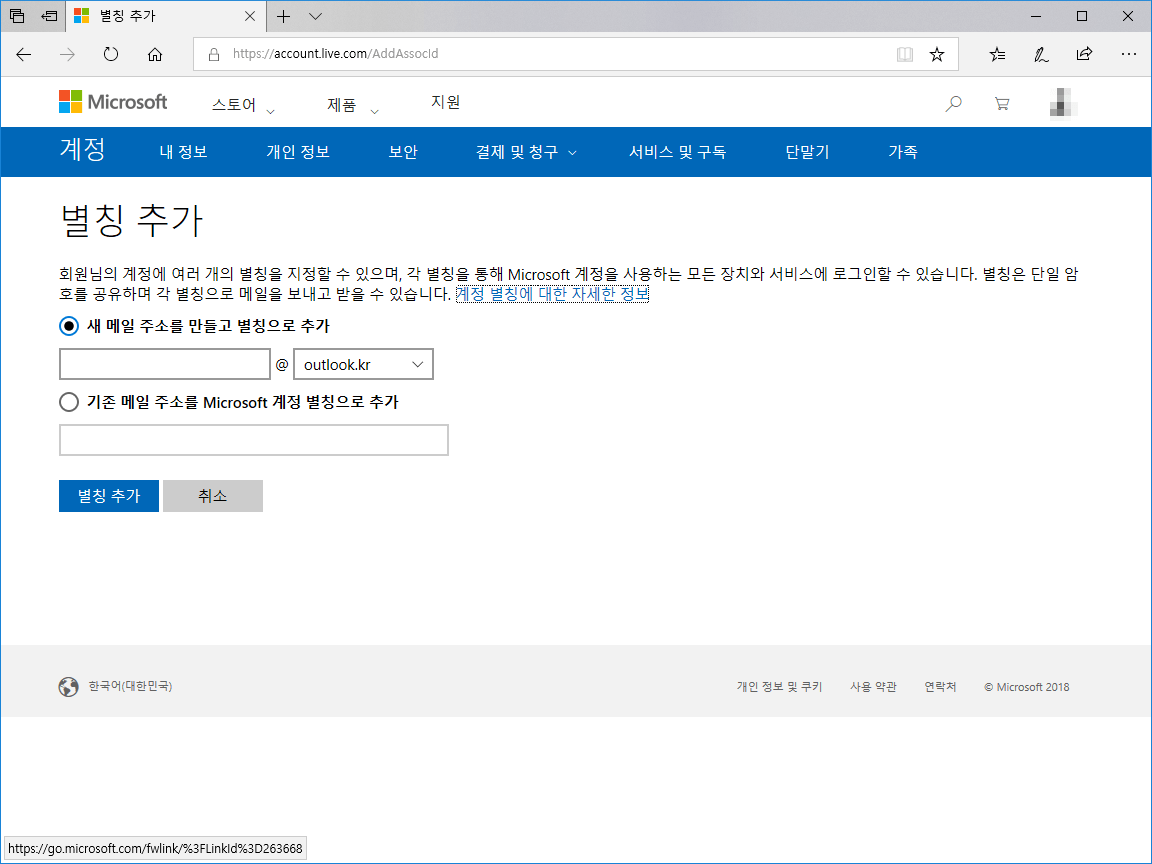Open the Favorites hub icon
The height and width of the screenshot is (864, 1152).
pyautogui.click(x=997, y=54)
